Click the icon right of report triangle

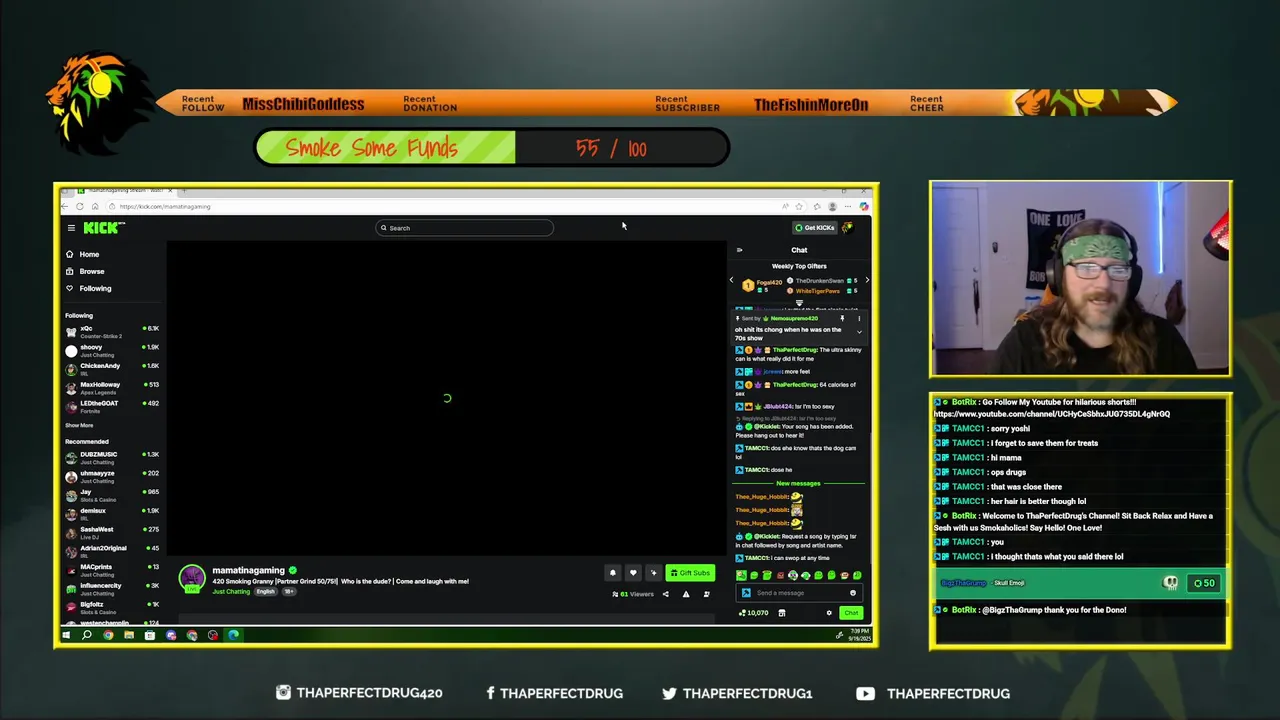[706, 594]
